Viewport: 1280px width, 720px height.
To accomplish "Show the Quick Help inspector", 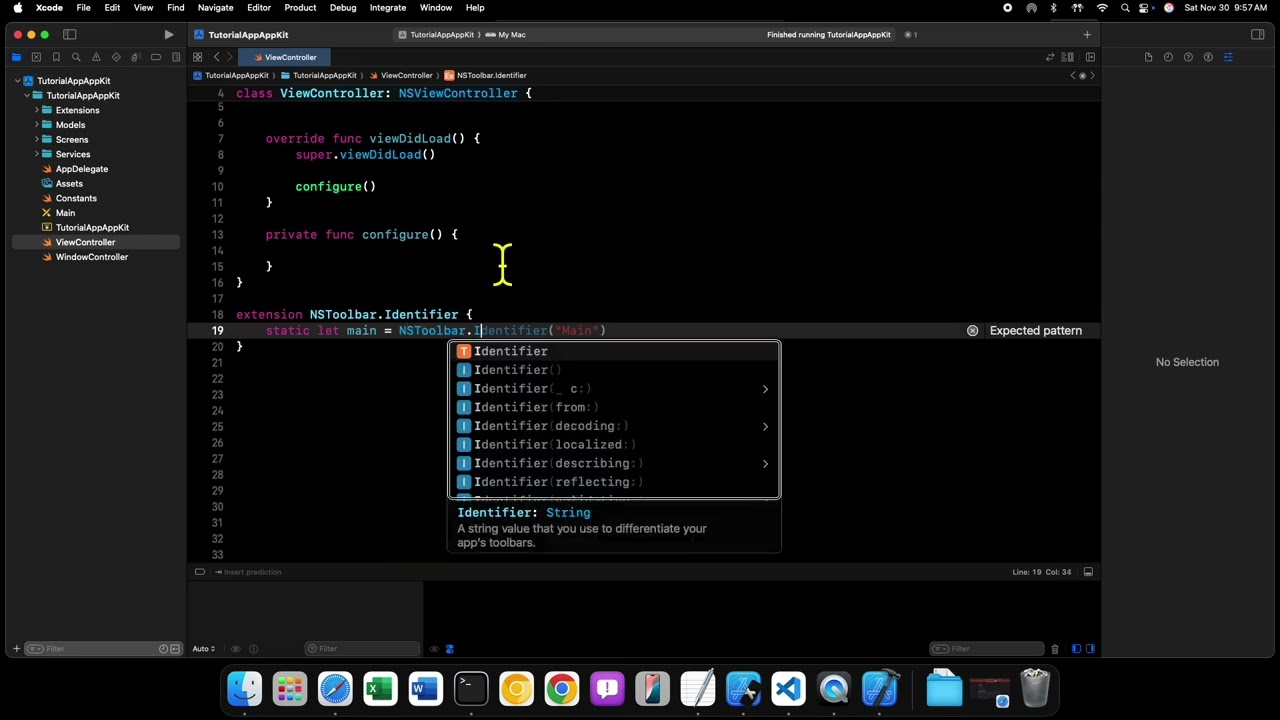I will click(1188, 57).
